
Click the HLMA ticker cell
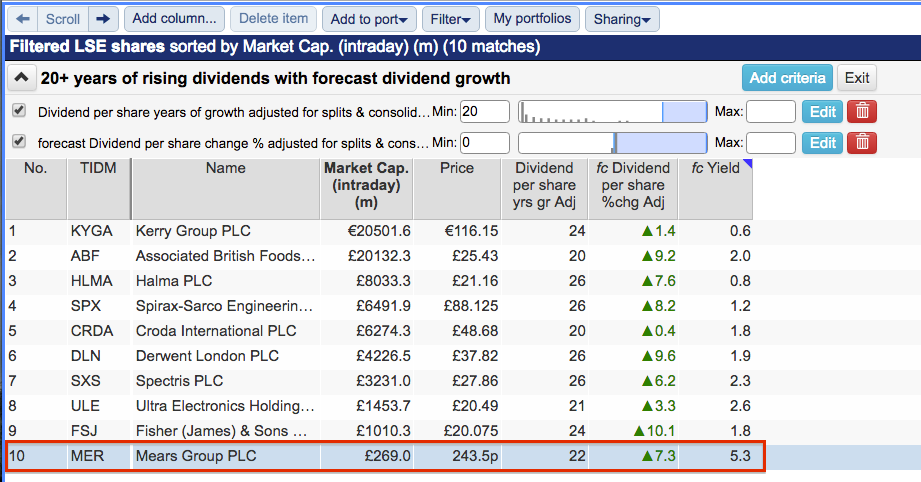coord(99,281)
